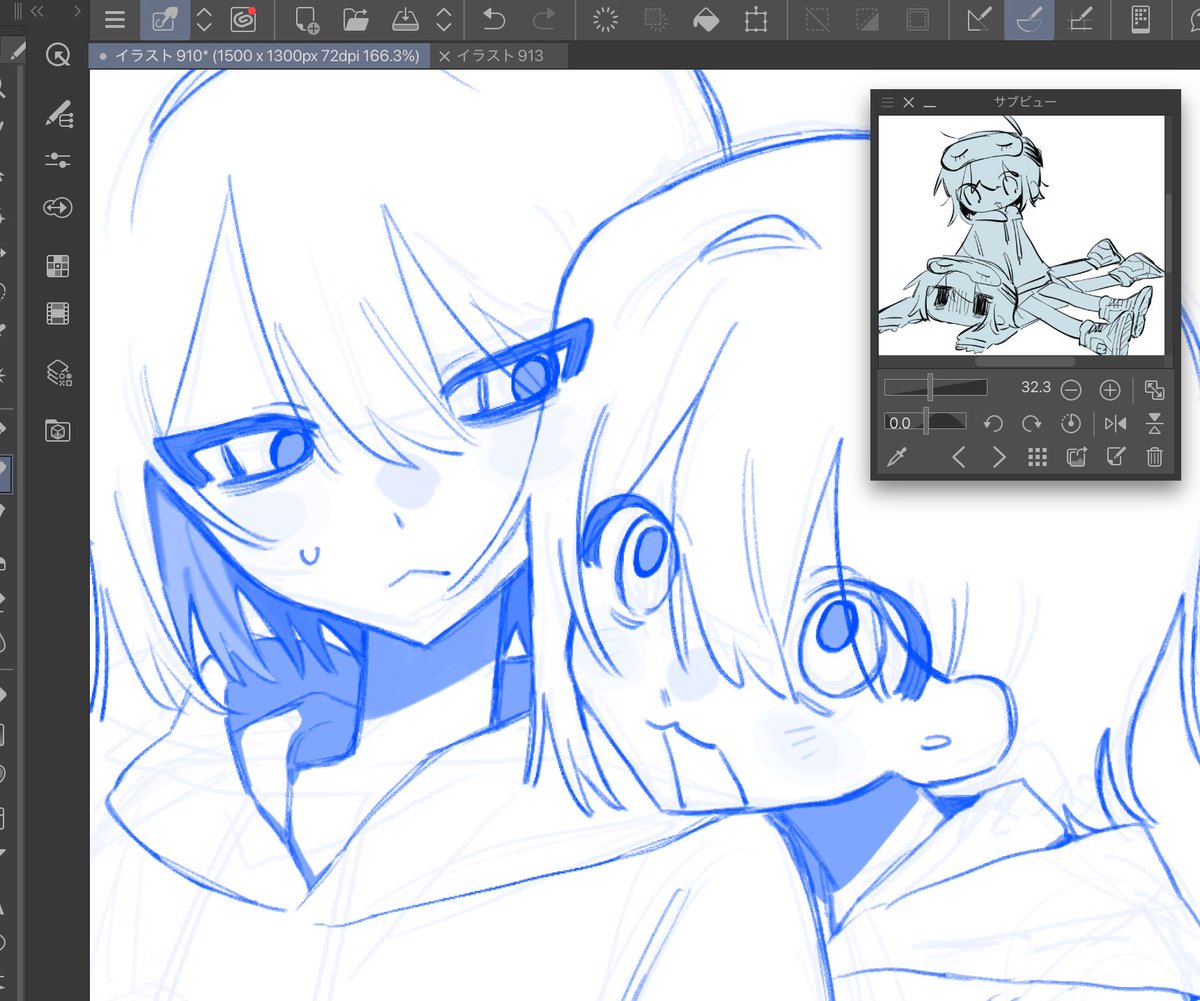This screenshot has height=1001, width=1200.
Task: Go to next image in Sub View
Action: pyautogui.click(x=998, y=458)
